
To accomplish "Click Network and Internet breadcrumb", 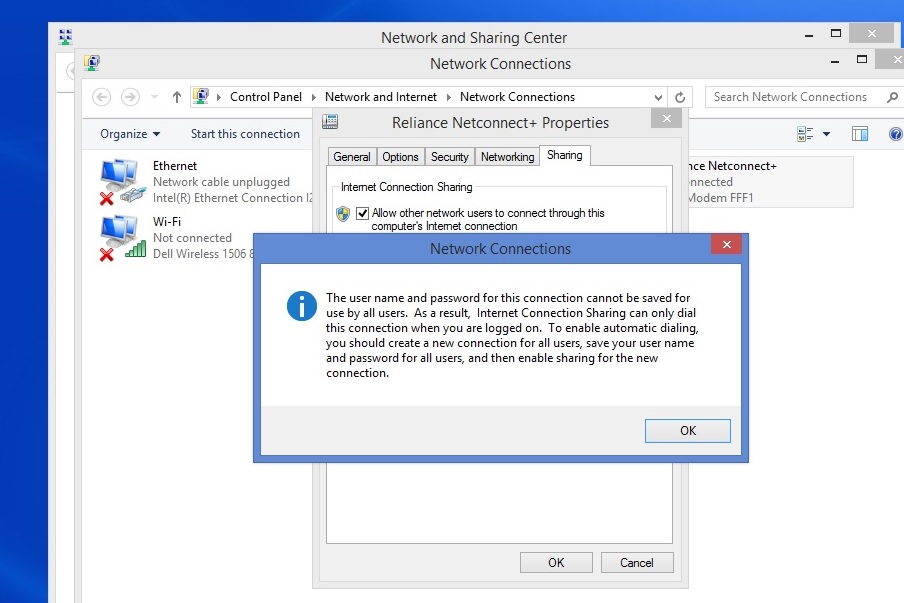I will [x=381, y=97].
